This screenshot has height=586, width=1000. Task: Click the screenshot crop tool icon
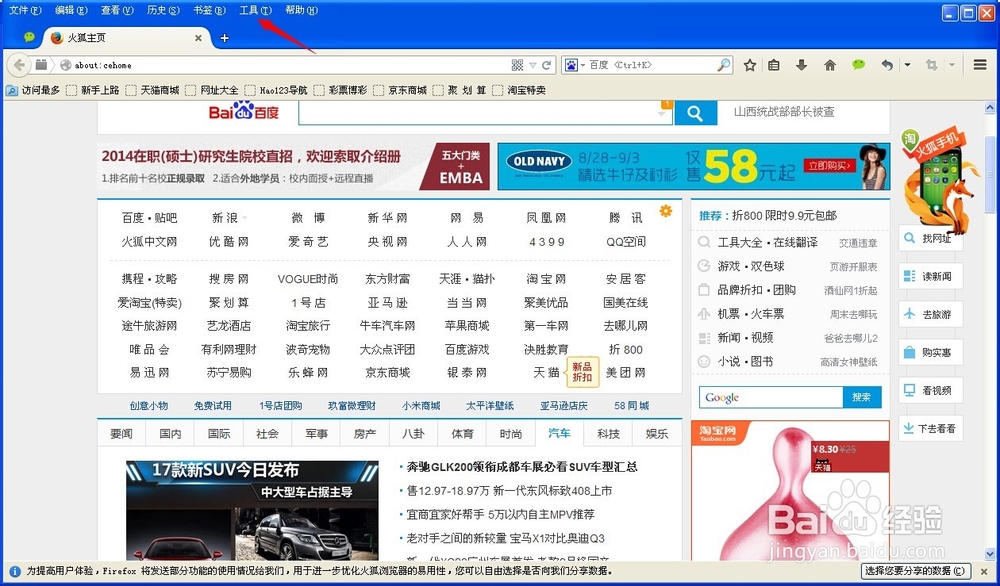pos(932,65)
